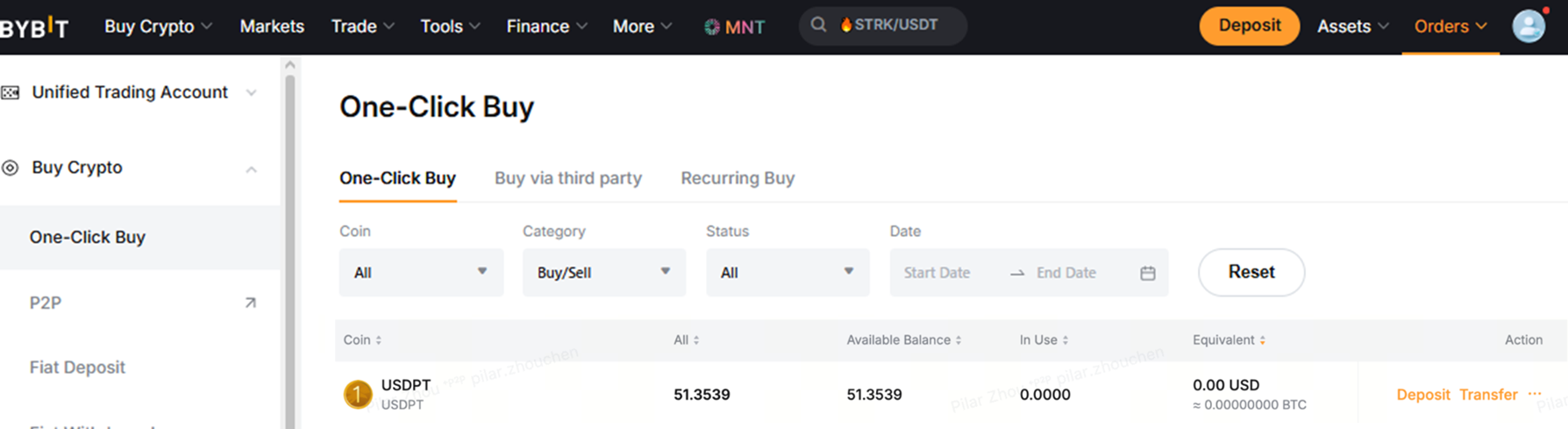Click the End Date field
This screenshot has width=1568, height=429.
tap(1066, 273)
